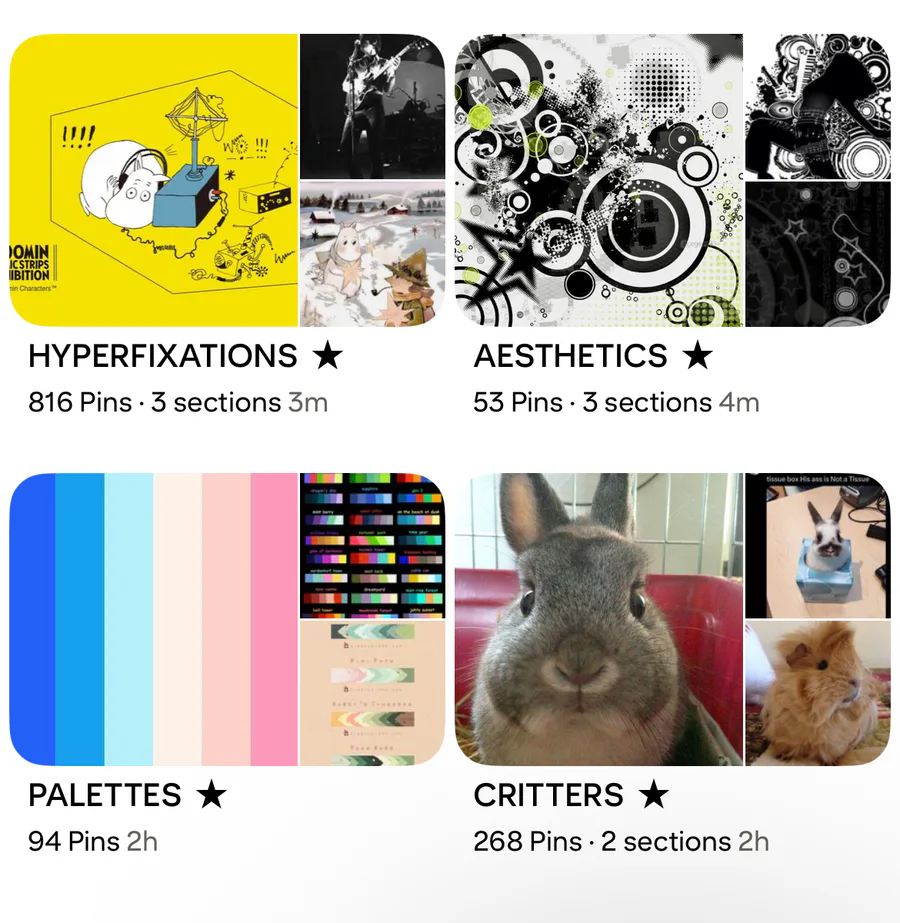Select the silhouette musician swirl graphic
Screen dimensions: 900x923
(818, 107)
